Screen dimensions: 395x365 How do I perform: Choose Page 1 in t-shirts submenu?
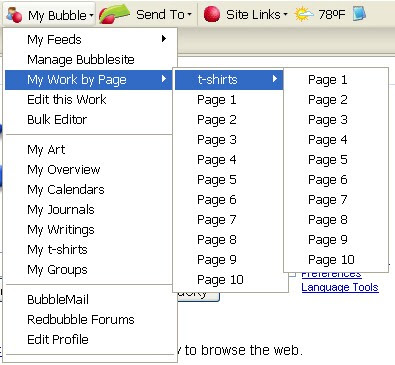tap(336, 80)
